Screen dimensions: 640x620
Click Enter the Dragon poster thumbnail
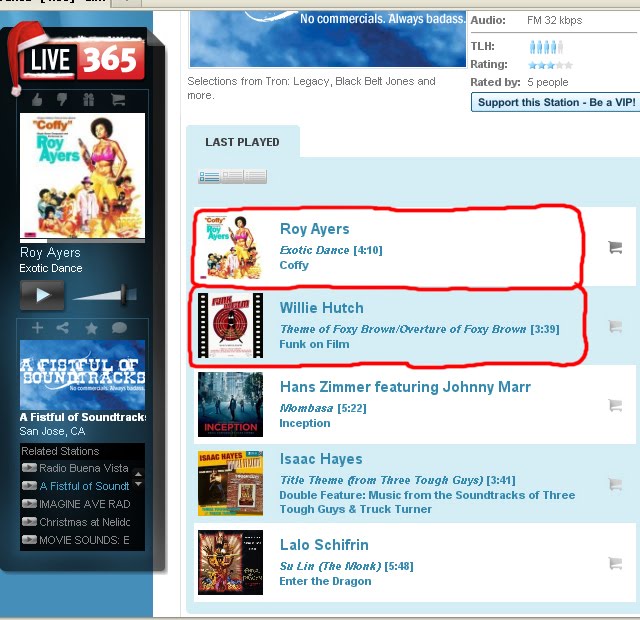click(231, 562)
